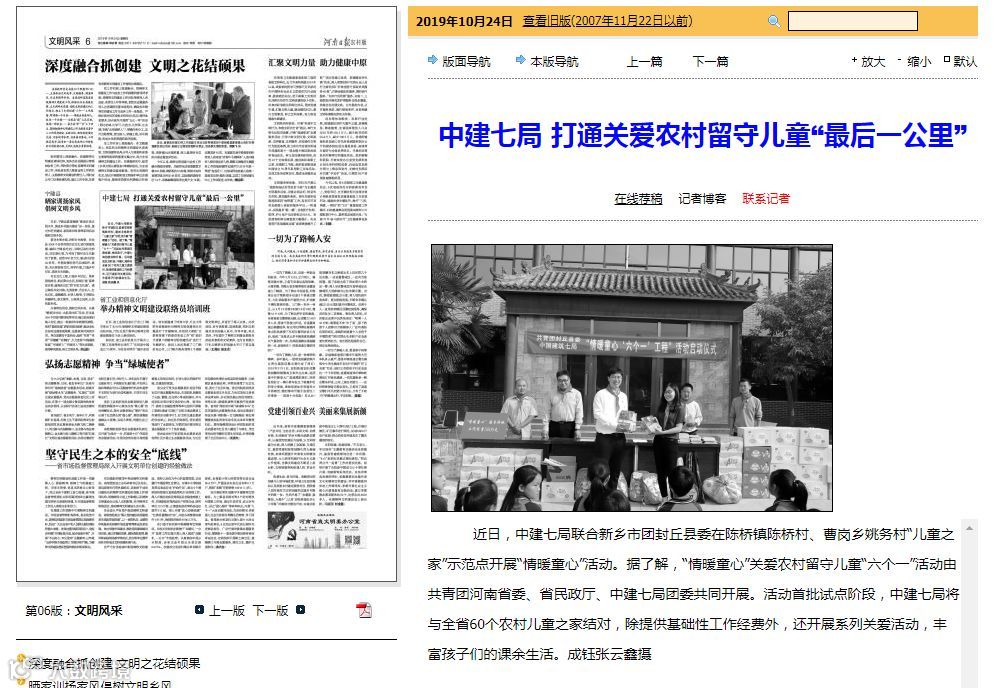
Task: Open 联系记者 link
Action: point(766,199)
